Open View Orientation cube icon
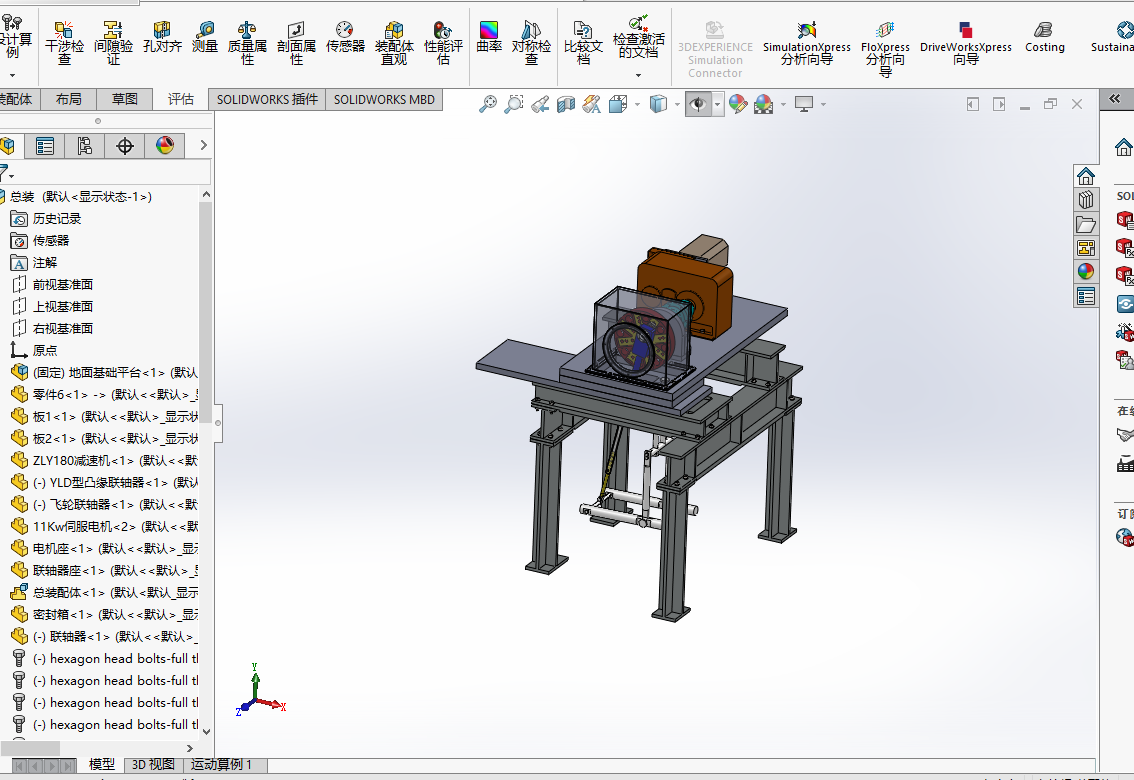The height and width of the screenshot is (780, 1134). pos(618,105)
